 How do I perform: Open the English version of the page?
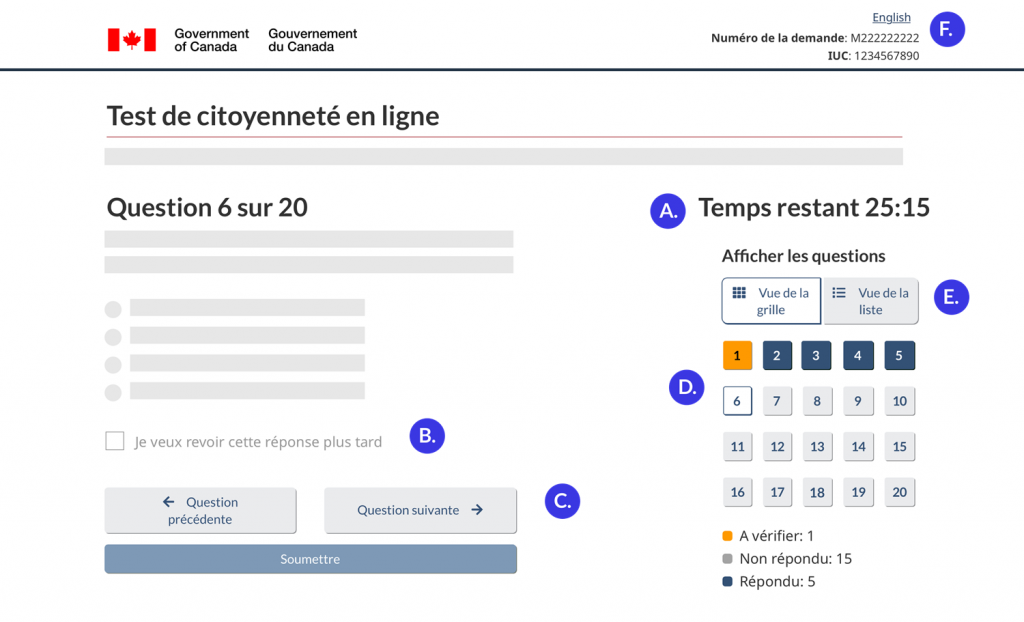tap(890, 17)
